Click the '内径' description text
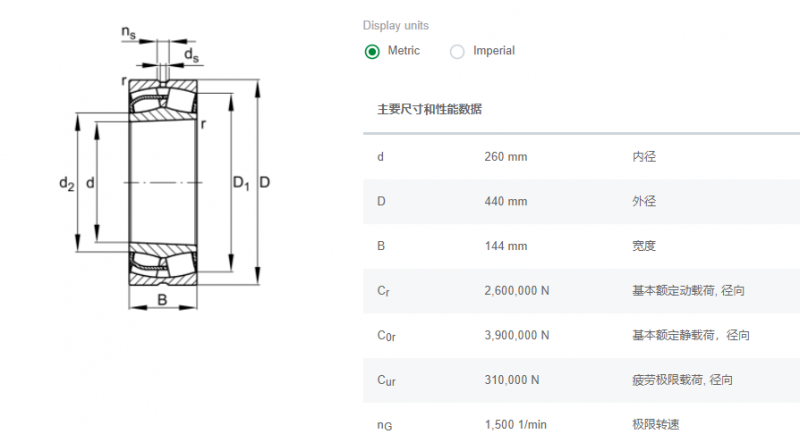800x434 pixels. (644, 157)
